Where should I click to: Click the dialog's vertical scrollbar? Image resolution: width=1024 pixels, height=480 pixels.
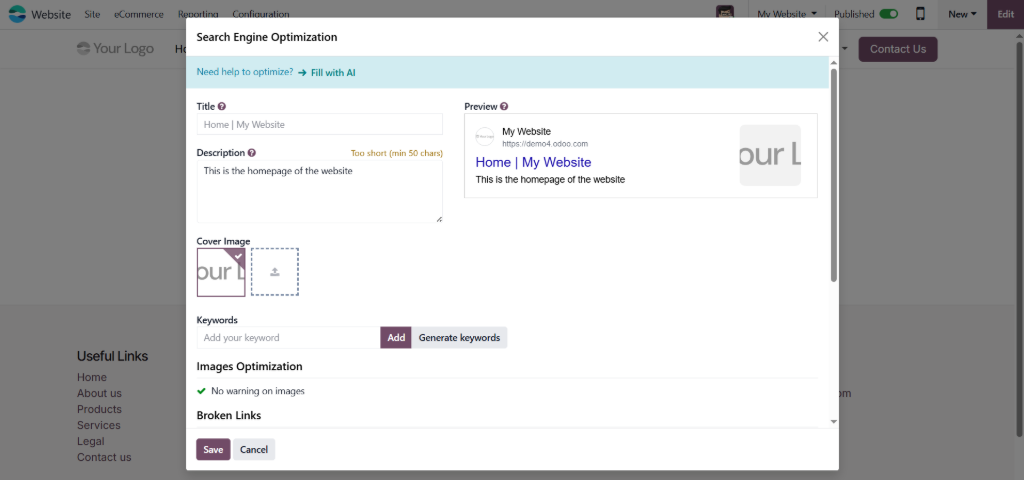click(833, 180)
